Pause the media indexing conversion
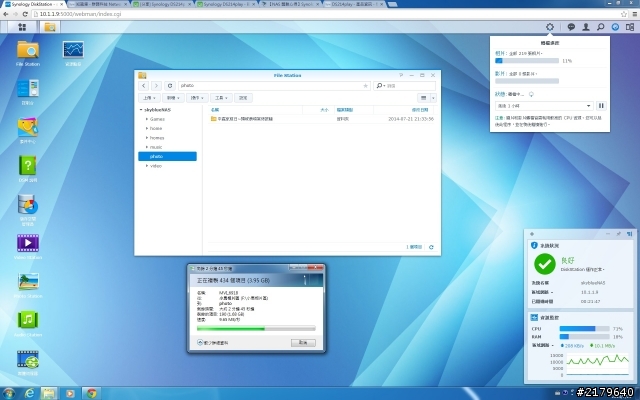The image size is (640, 400). (601, 106)
